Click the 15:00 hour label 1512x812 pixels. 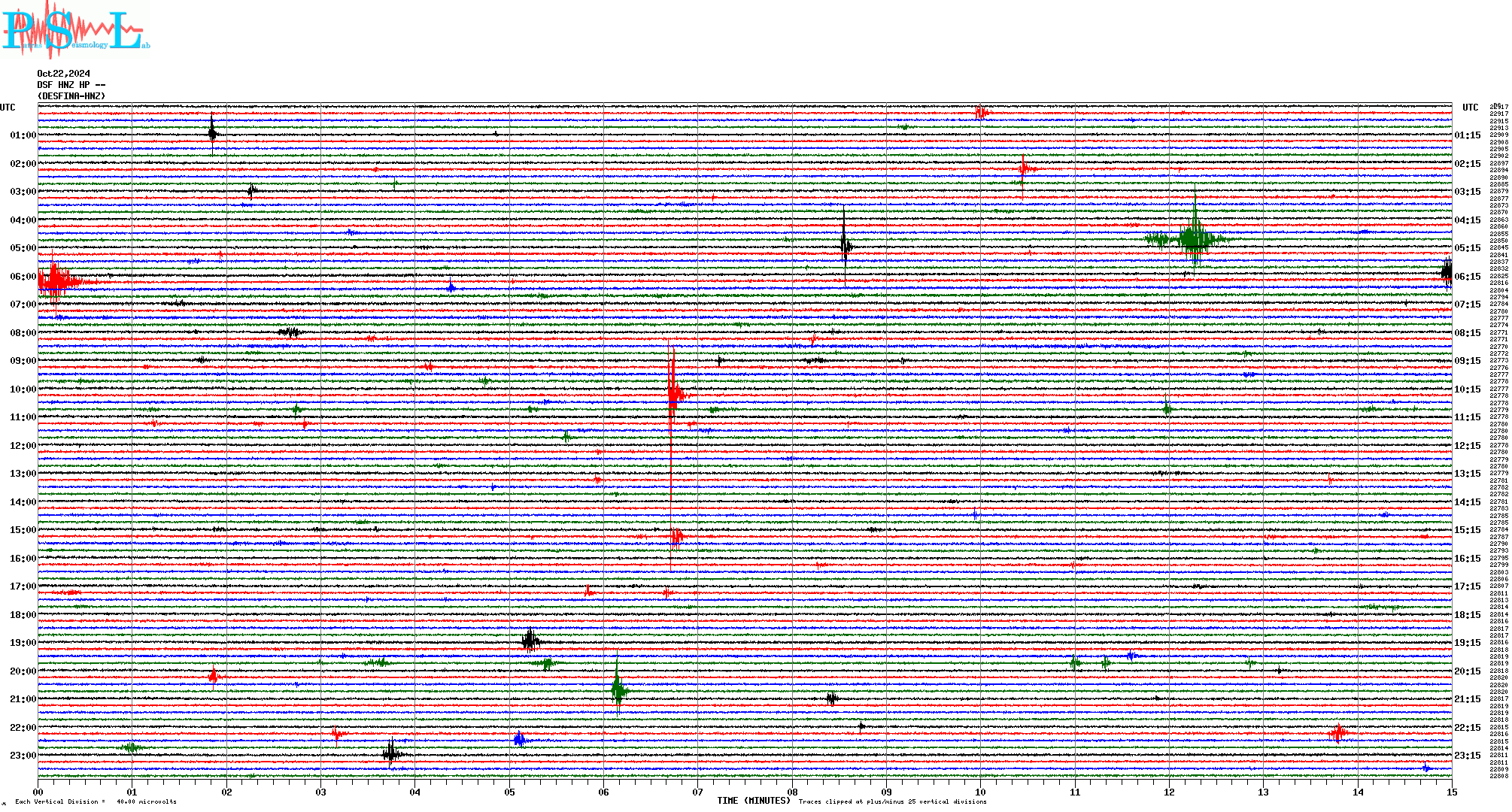pyautogui.click(x=23, y=530)
